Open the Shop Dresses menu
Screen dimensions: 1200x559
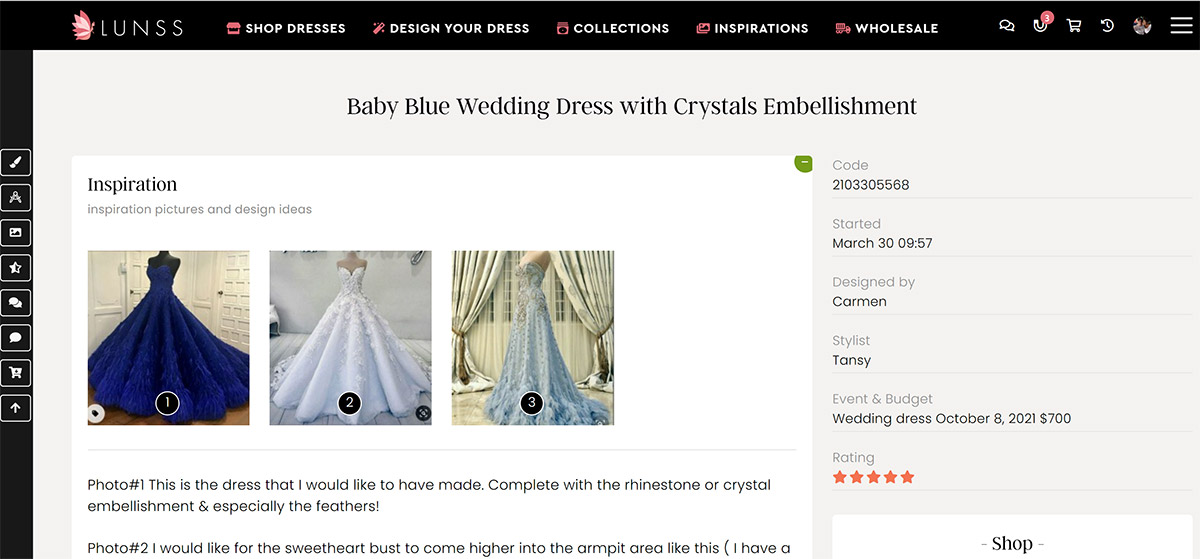click(x=286, y=28)
